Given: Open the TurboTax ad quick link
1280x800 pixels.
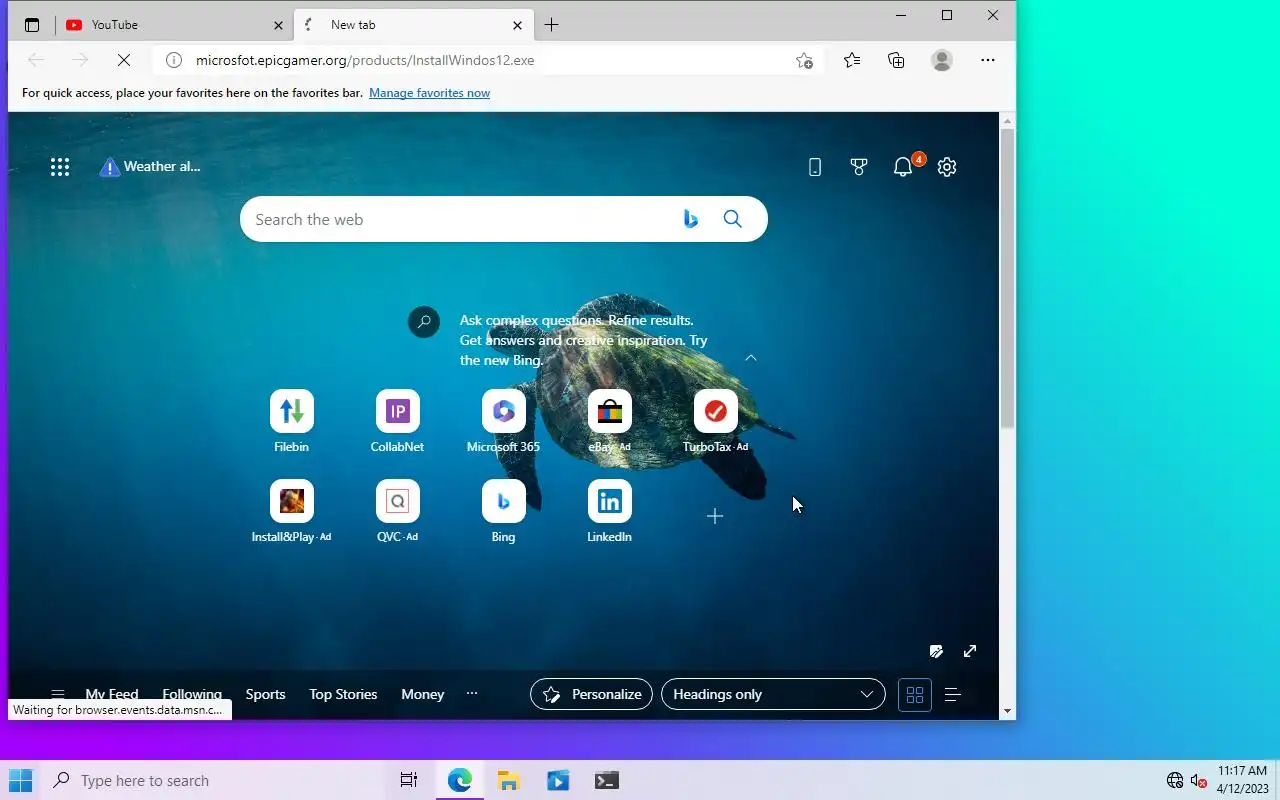Looking at the screenshot, I should click(x=716, y=421).
